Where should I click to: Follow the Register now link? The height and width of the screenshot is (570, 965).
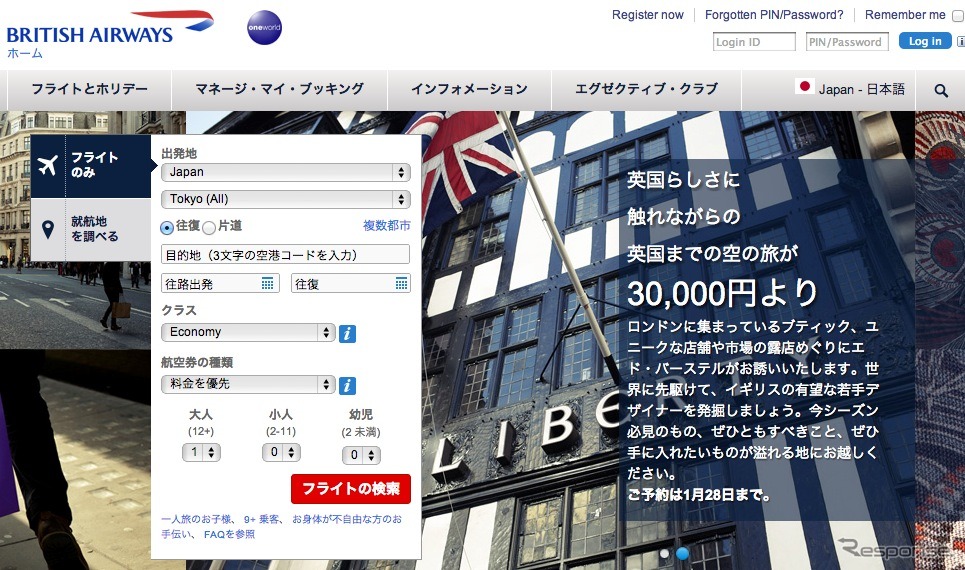[647, 15]
